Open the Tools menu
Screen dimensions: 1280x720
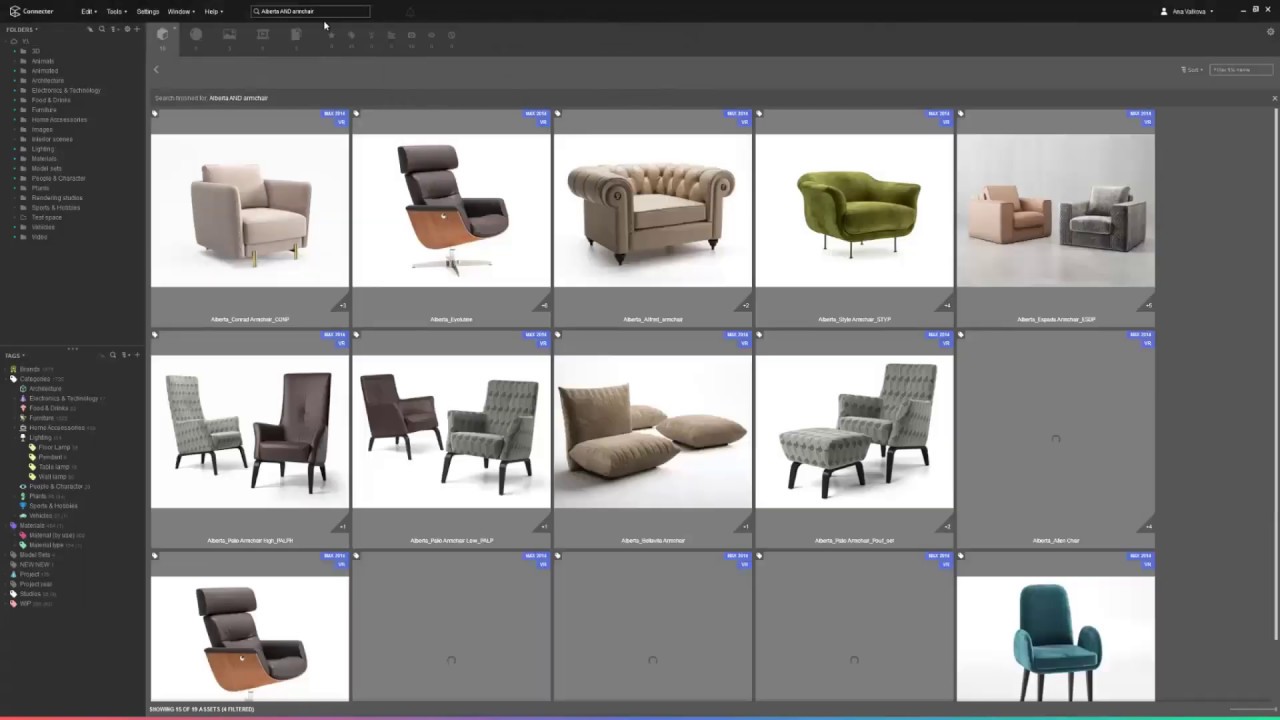click(x=116, y=11)
